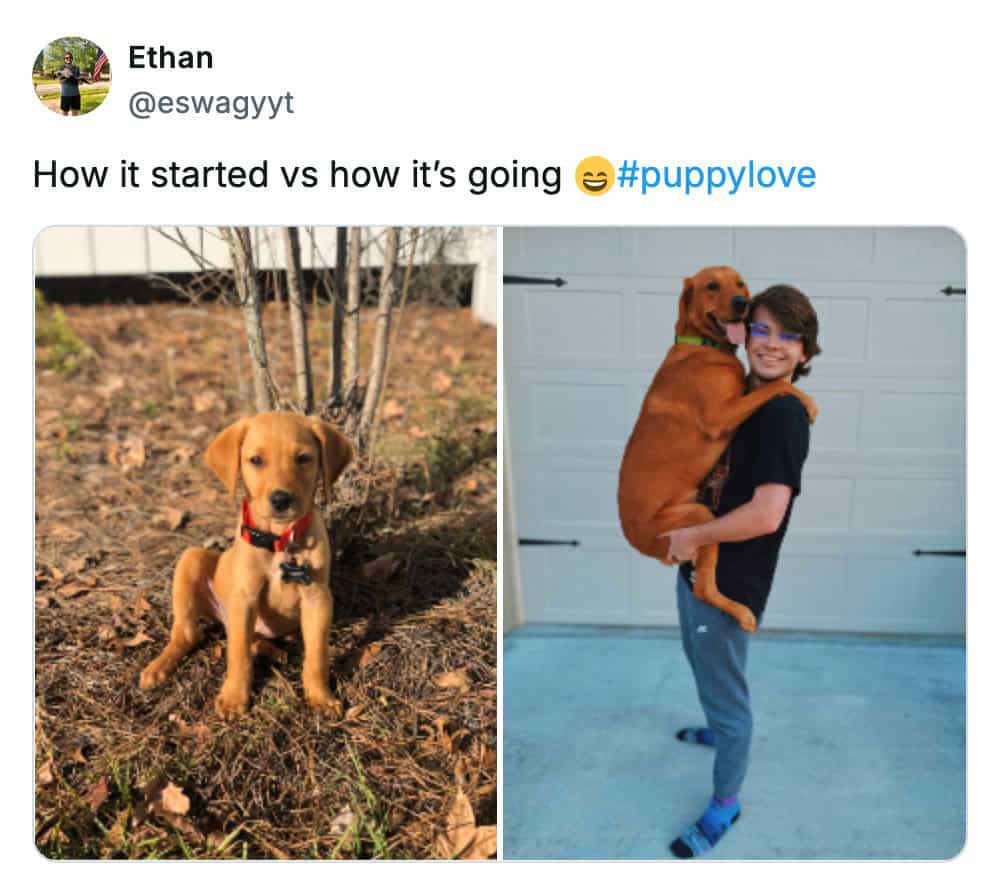
Task: Click the bone-shaped tag on puppy's collar
Action: (295, 572)
